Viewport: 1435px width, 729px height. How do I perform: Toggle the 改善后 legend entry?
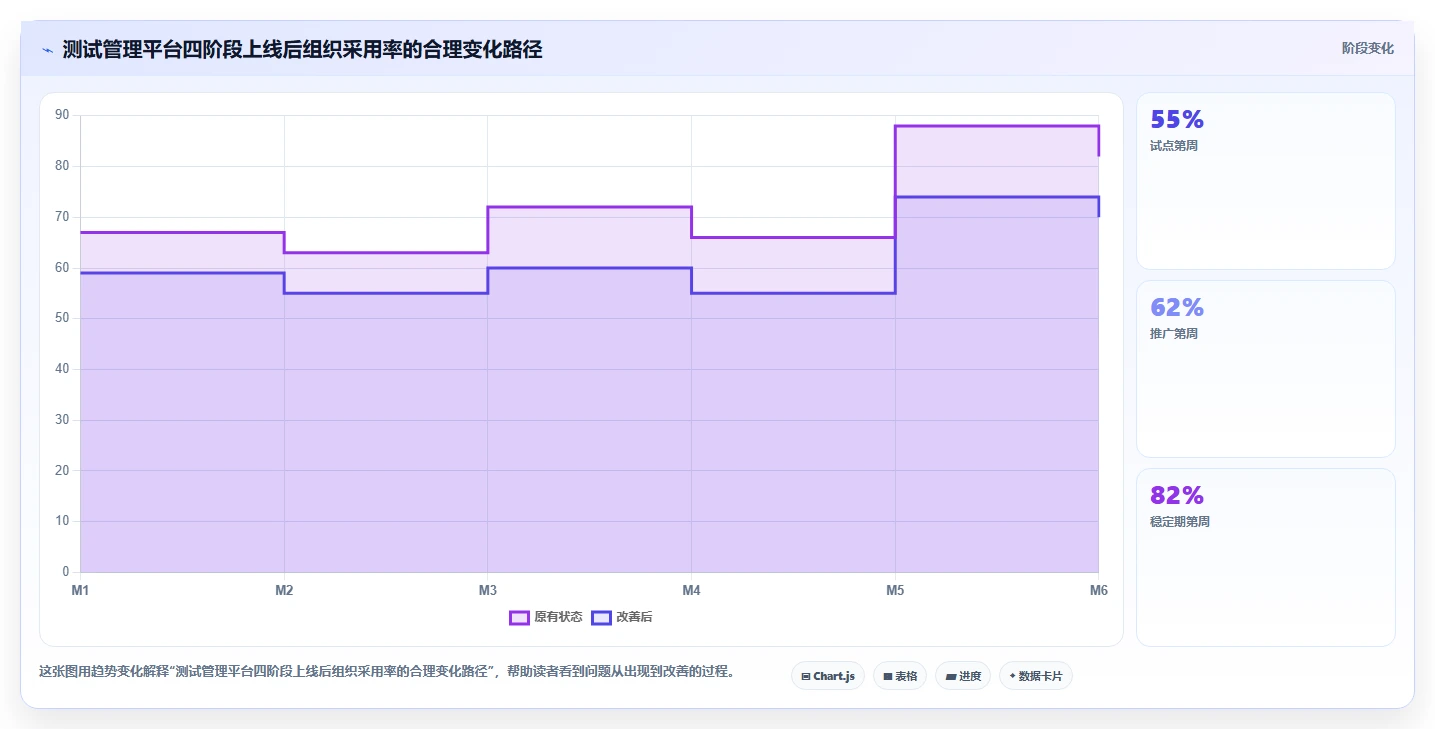point(622,617)
